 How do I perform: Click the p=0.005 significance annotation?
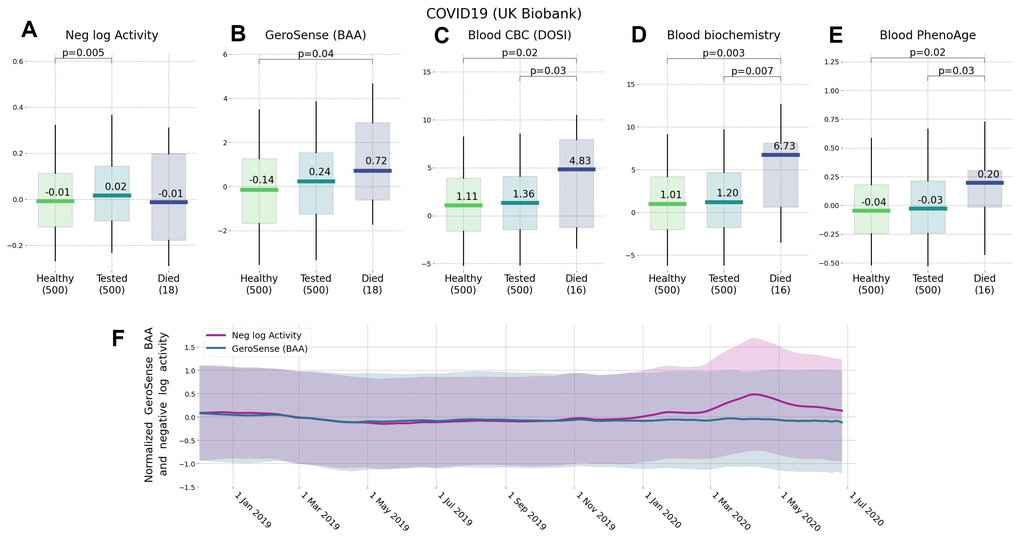click(82, 47)
